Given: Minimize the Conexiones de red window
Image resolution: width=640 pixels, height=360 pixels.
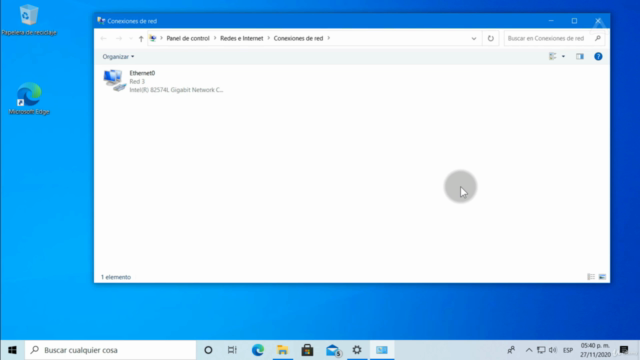Looking at the screenshot, I should pyautogui.click(x=551, y=21).
